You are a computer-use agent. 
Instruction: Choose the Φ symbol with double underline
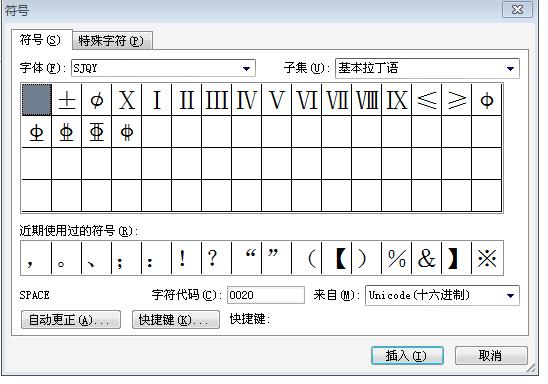67,132
